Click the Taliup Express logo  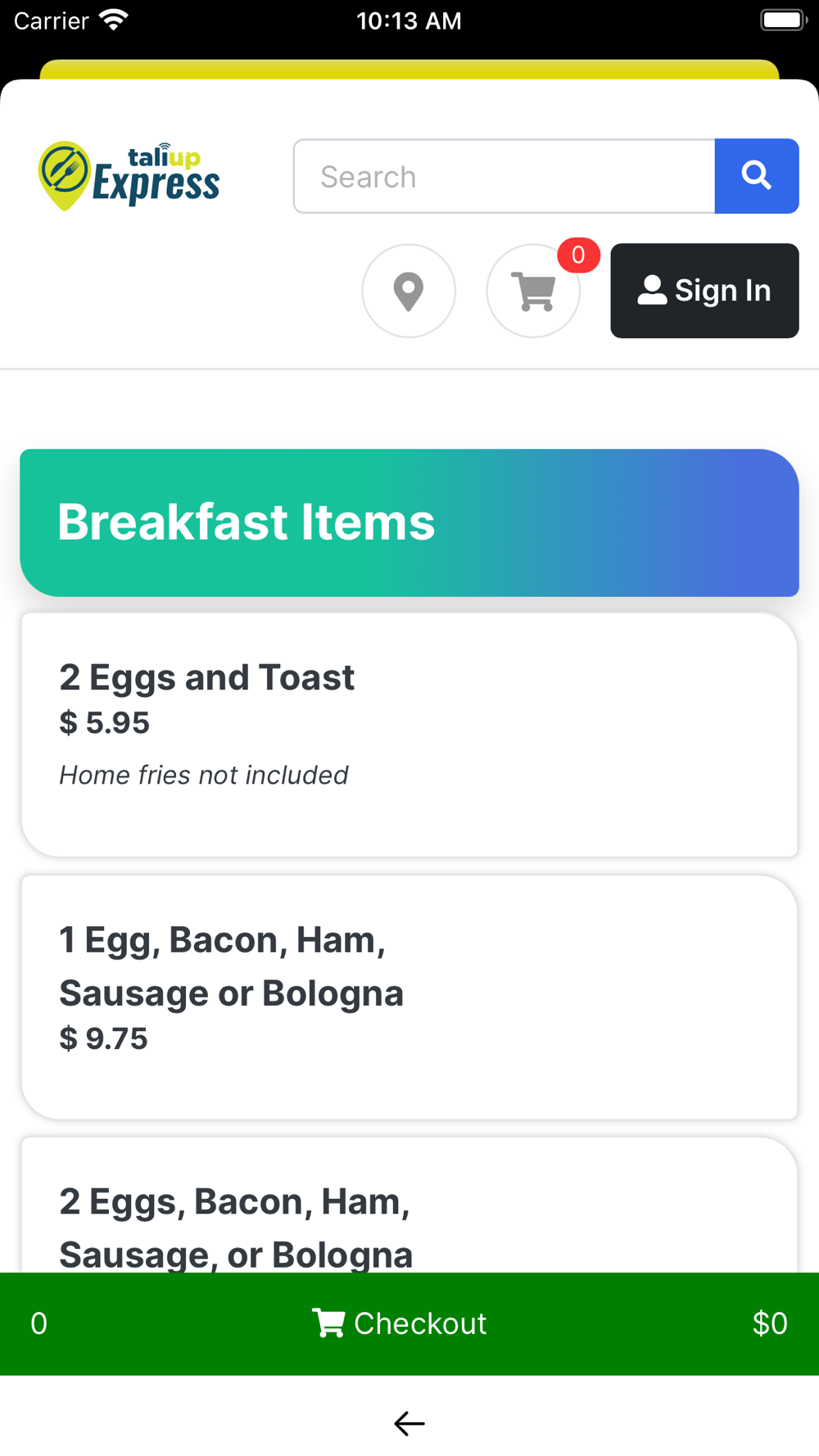coord(129,176)
